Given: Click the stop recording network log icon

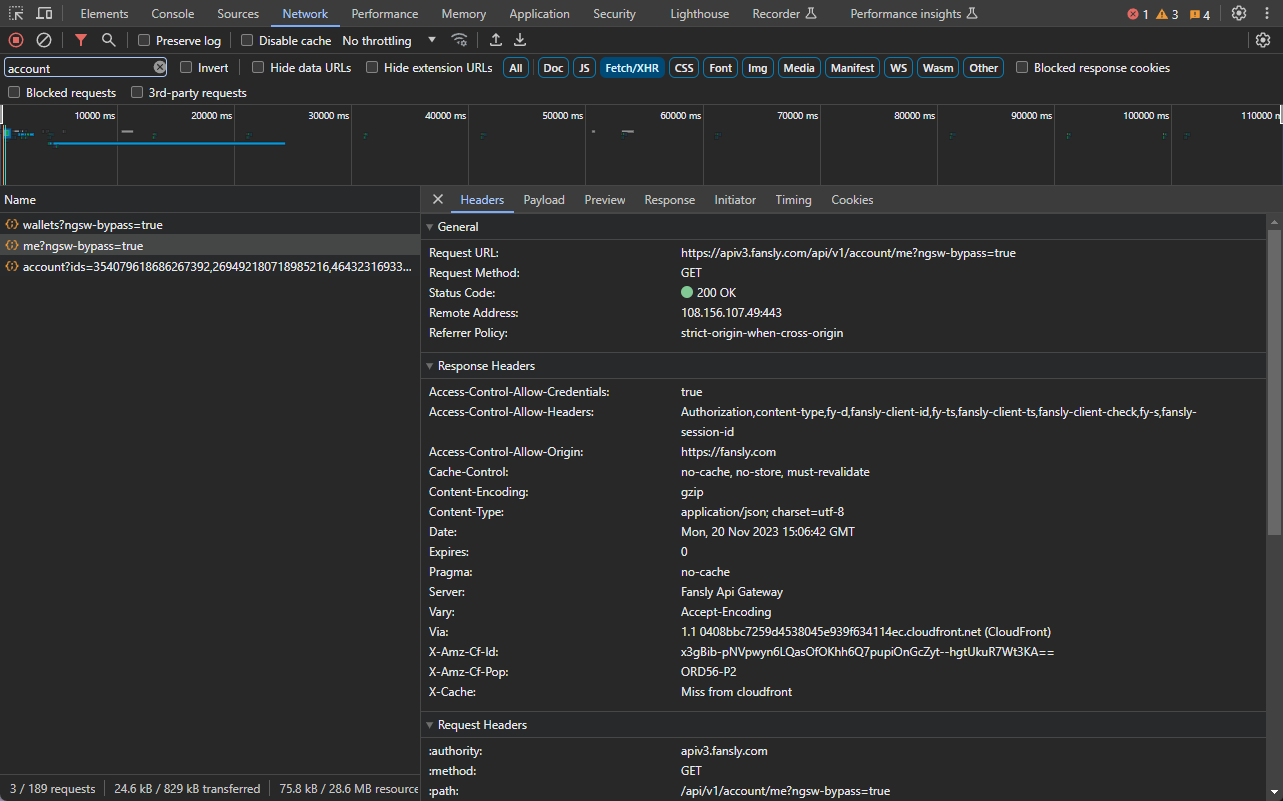Looking at the screenshot, I should click(16, 40).
